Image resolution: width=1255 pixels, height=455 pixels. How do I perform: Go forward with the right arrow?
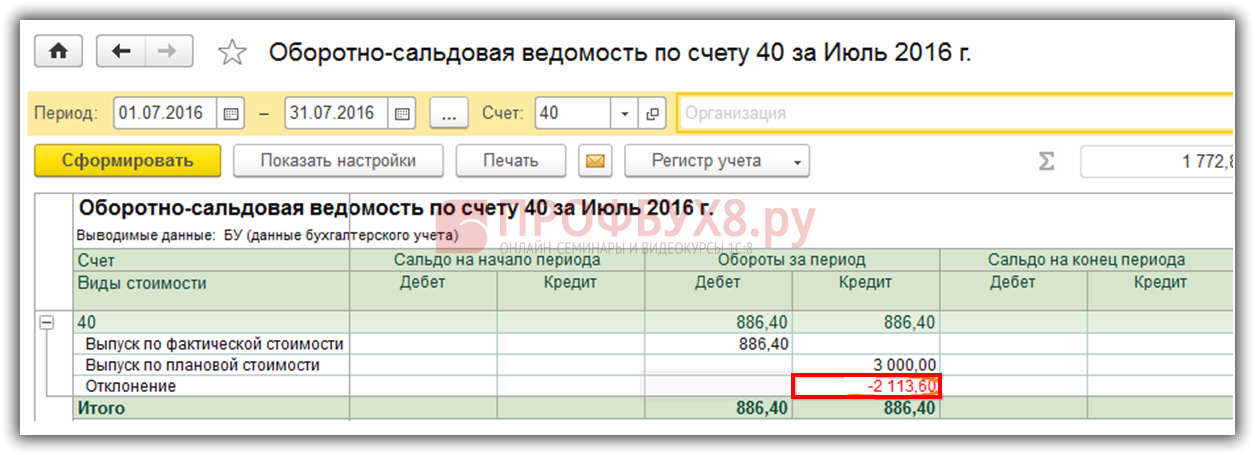(x=166, y=52)
